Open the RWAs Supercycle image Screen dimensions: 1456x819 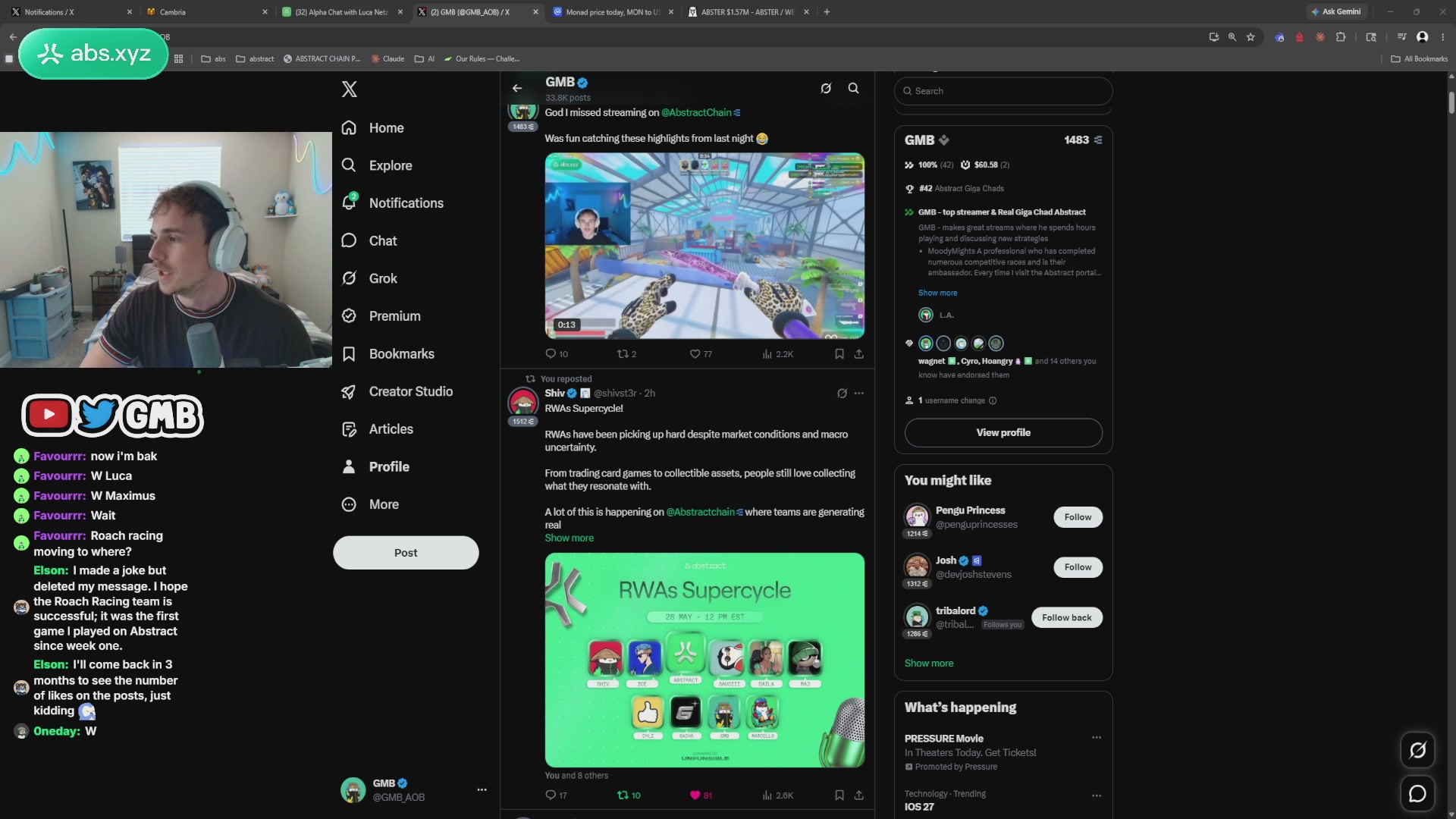pyautogui.click(x=704, y=660)
